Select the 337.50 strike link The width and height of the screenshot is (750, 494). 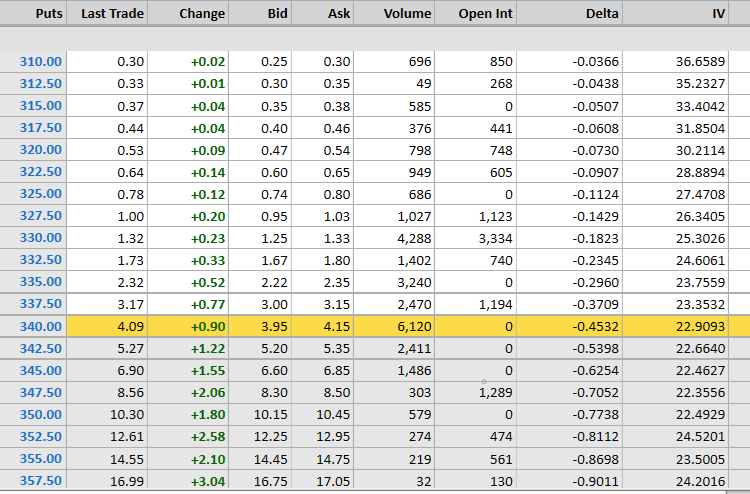[41, 304]
